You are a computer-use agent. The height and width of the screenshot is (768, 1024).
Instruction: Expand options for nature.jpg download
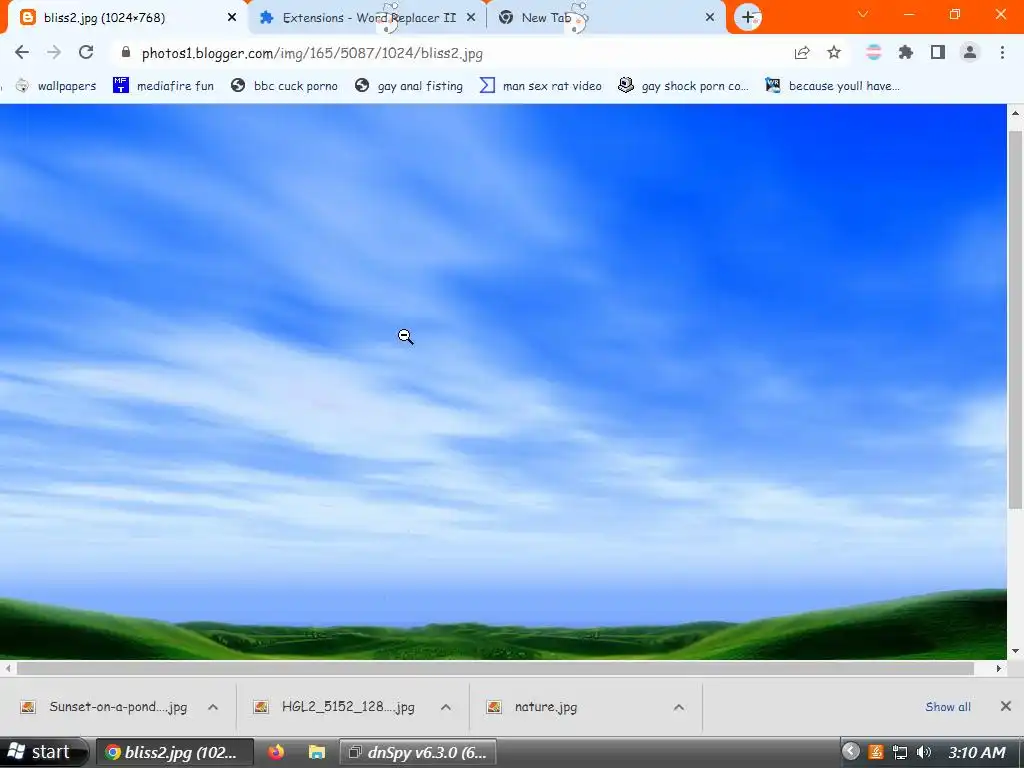[679, 707]
